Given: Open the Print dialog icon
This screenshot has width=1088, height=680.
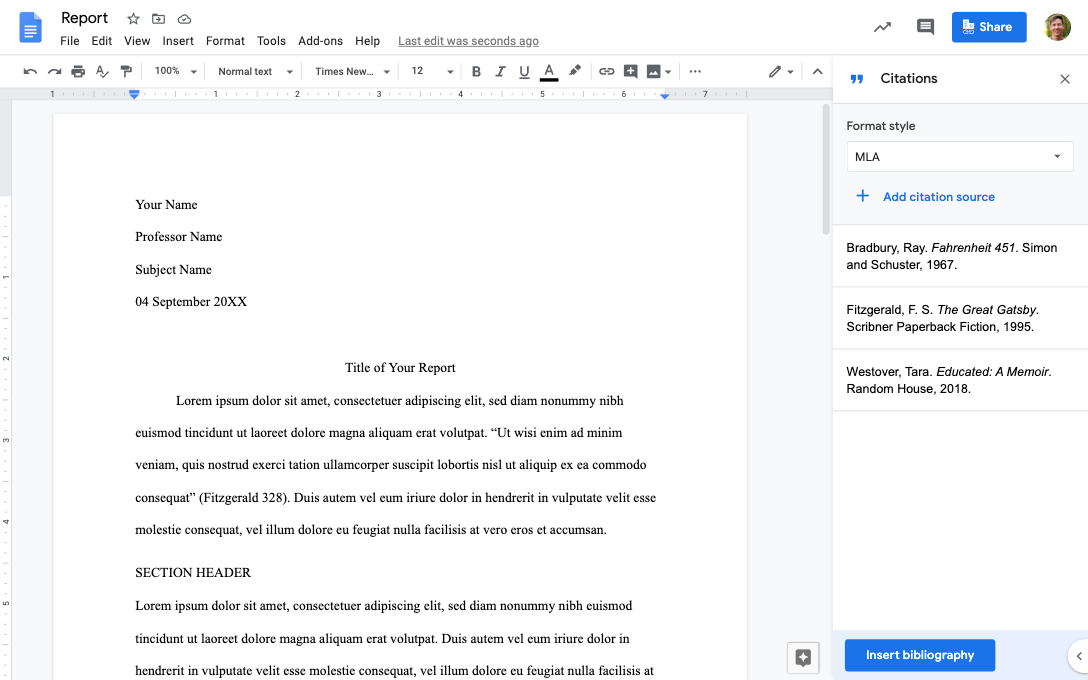Looking at the screenshot, I should [x=78, y=71].
